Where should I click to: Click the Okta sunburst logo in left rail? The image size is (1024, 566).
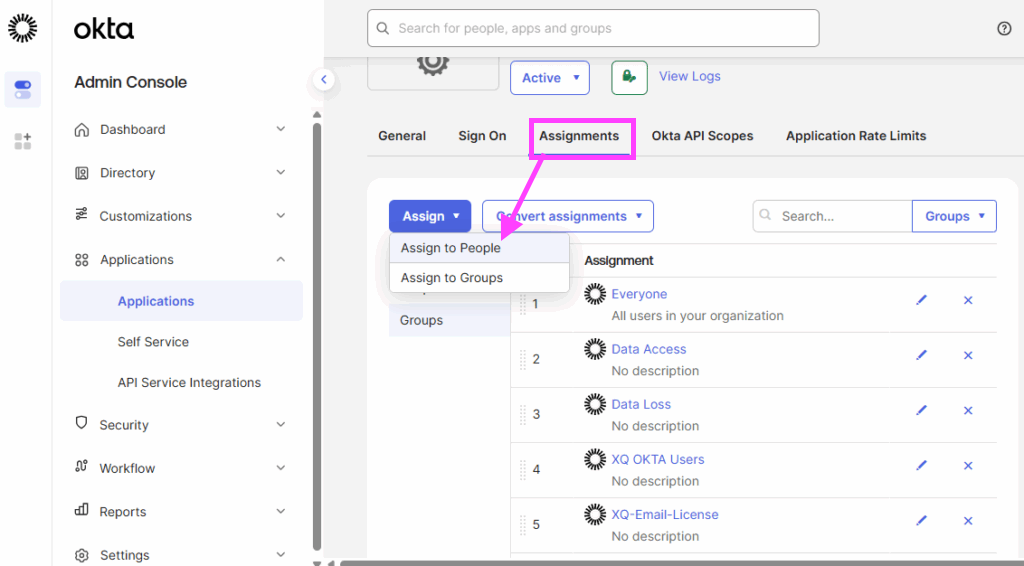click(23, 28)
